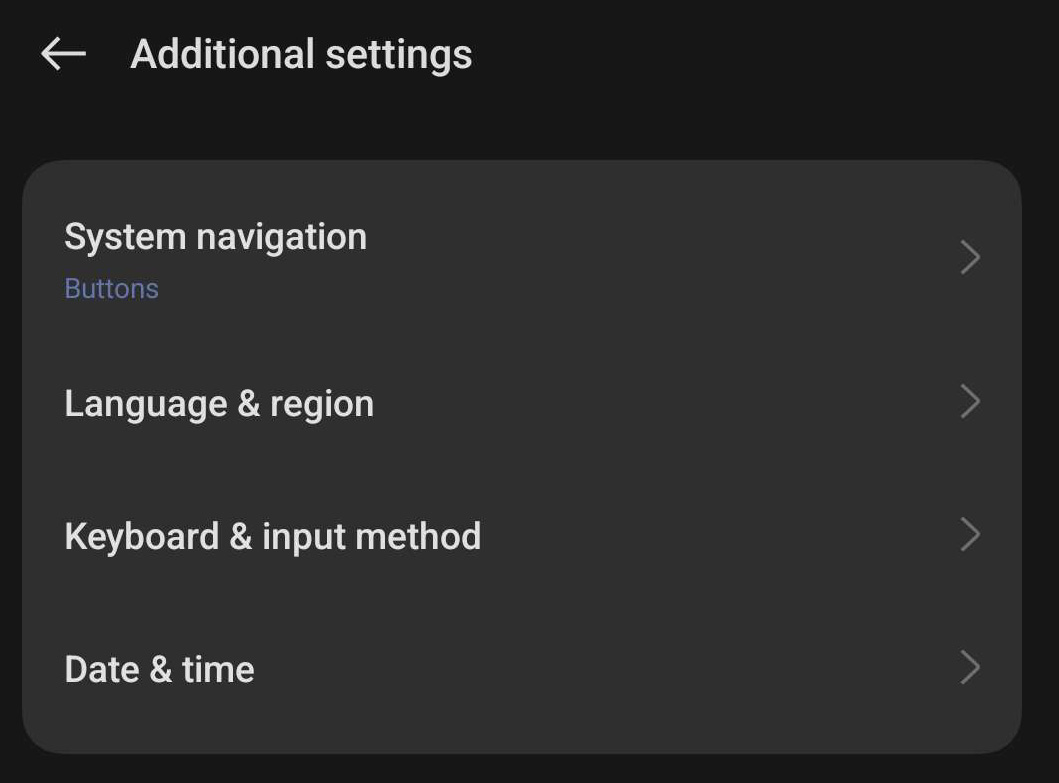
Task: Click the blue "Buttons" subtitle text
Action: (x=111, y=289)
